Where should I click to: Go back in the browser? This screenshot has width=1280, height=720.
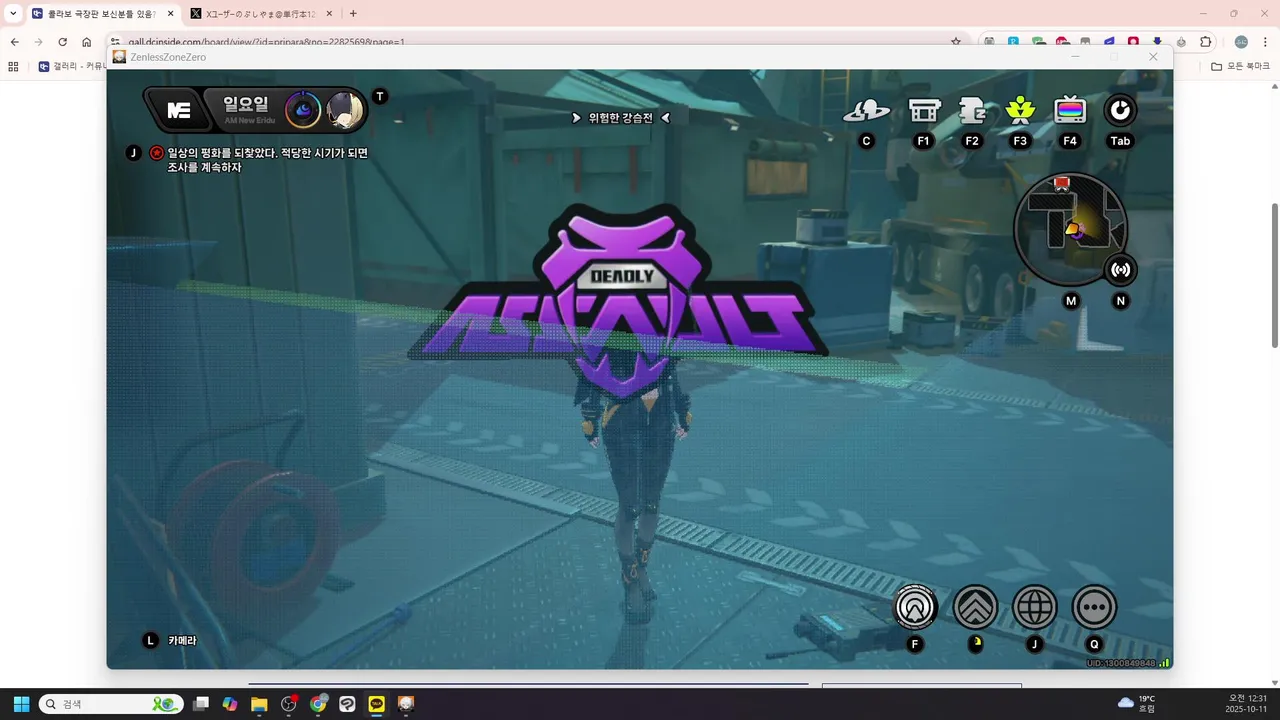[x=14, y=42]
